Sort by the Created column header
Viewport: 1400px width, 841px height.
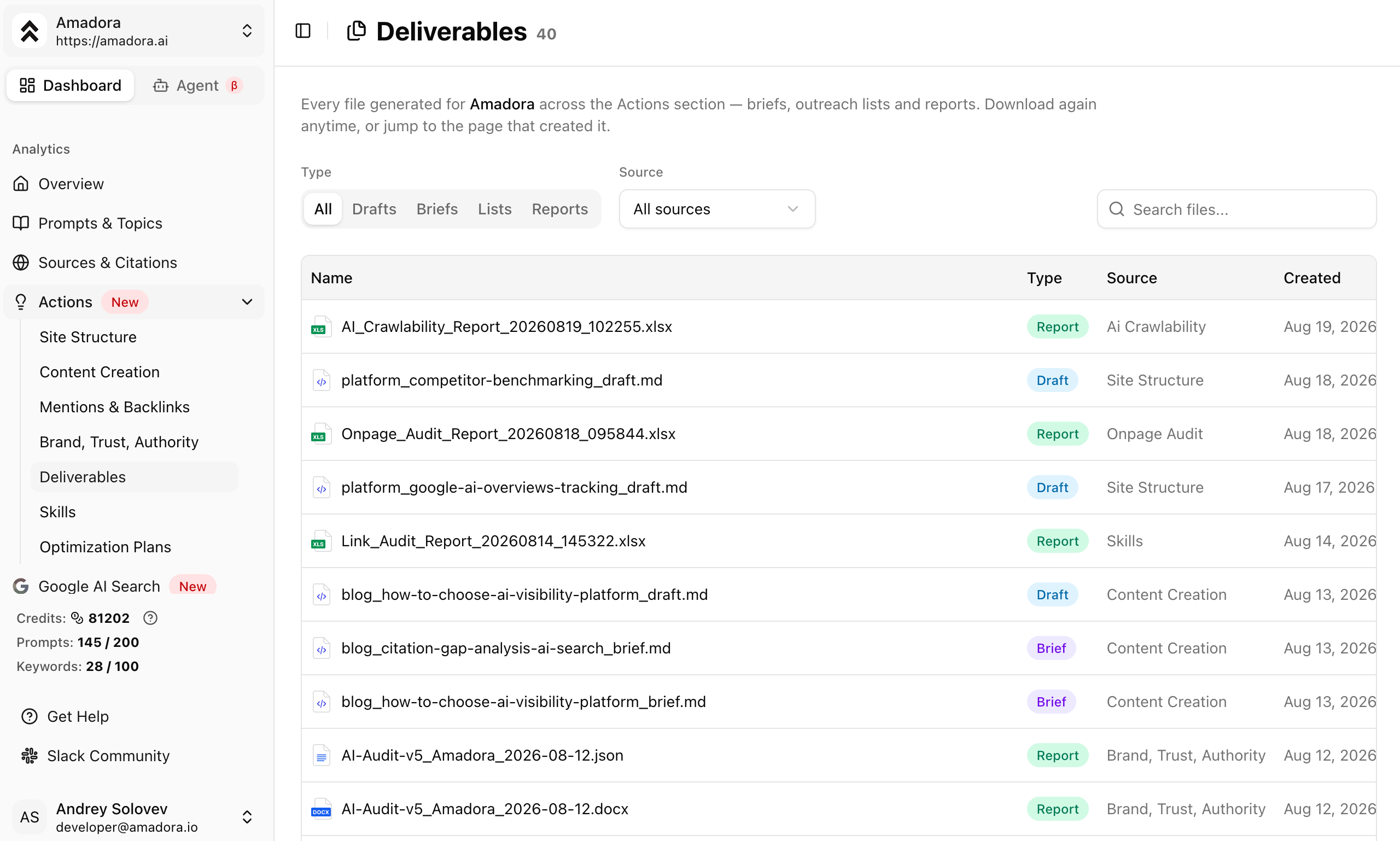[x=1312, y=278]
